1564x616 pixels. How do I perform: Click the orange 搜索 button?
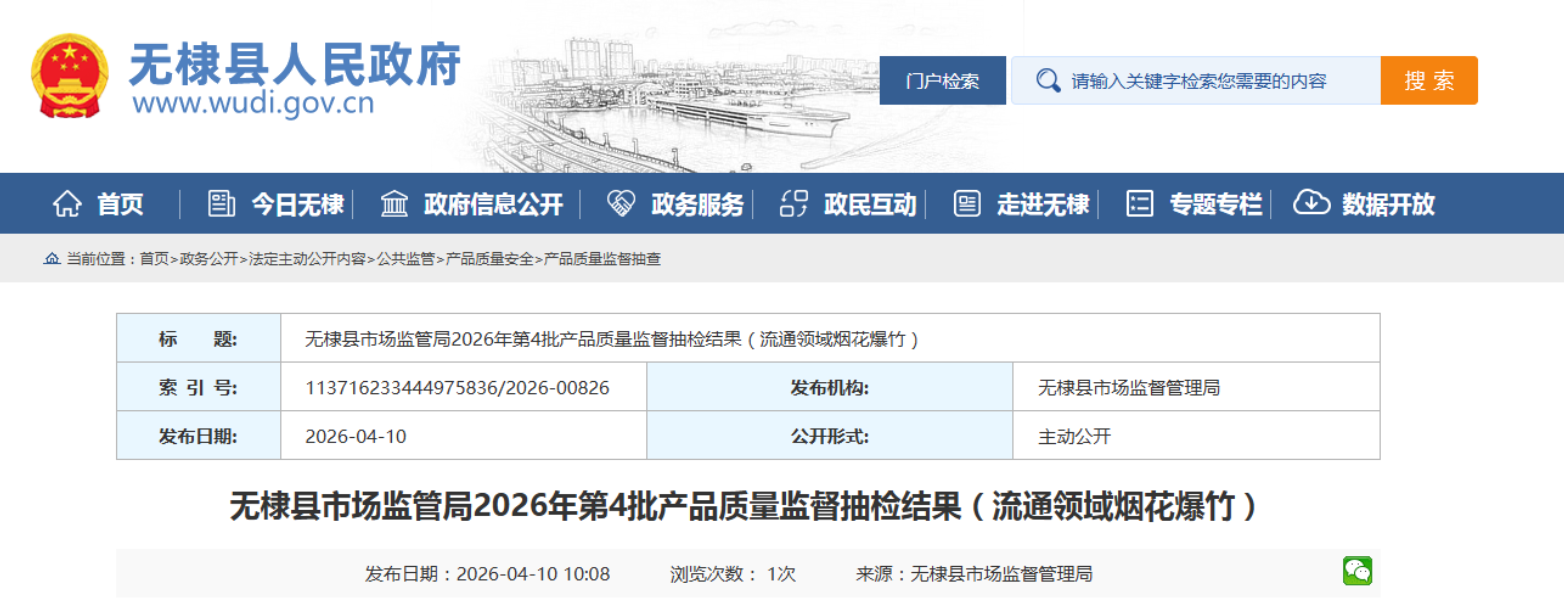pyautogui.click(x=1429, y=81)
